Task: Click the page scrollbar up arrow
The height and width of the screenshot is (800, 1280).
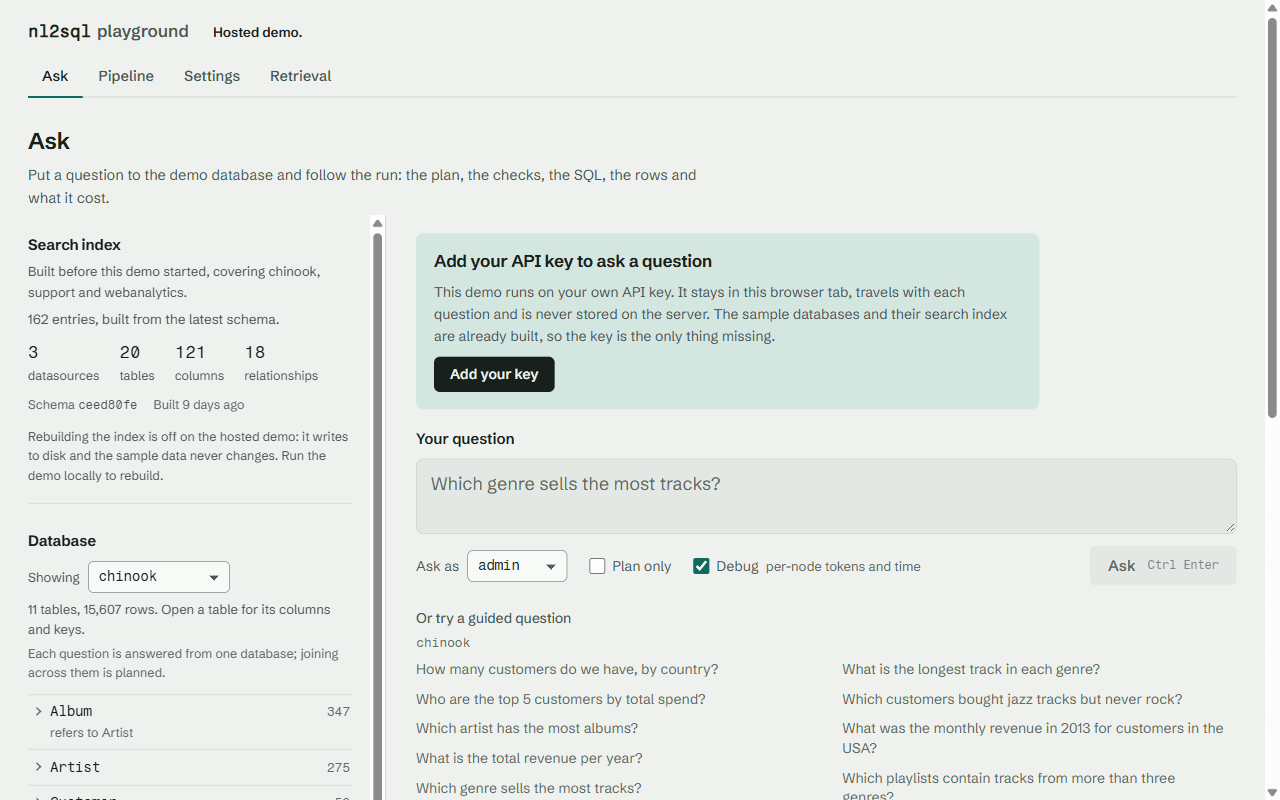Action: pyautogui.click(x=1272, y=7)
